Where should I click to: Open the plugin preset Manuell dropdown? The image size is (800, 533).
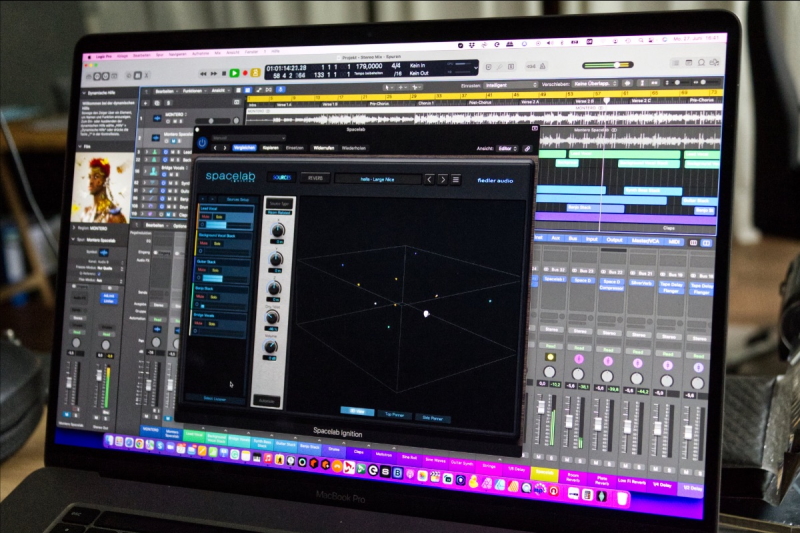248,138
